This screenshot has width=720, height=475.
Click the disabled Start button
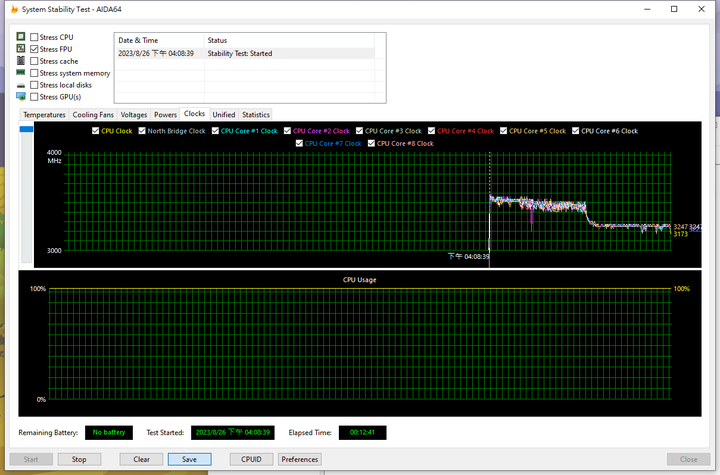[31, 459]
